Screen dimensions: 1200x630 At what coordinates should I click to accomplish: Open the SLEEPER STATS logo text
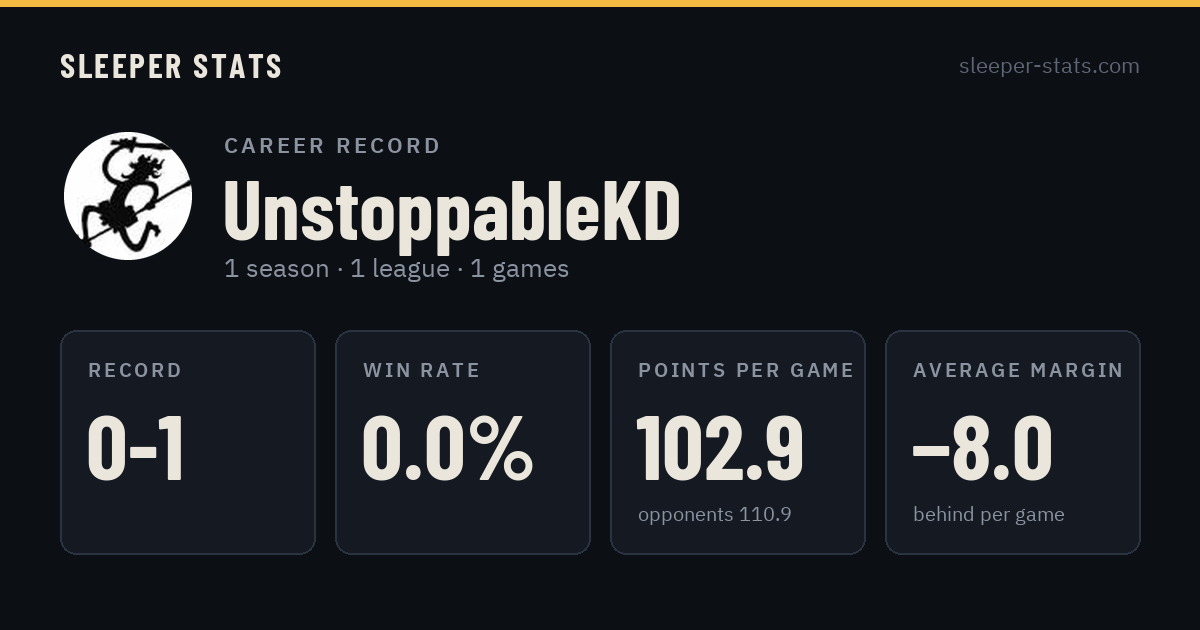tap(171, 67)
